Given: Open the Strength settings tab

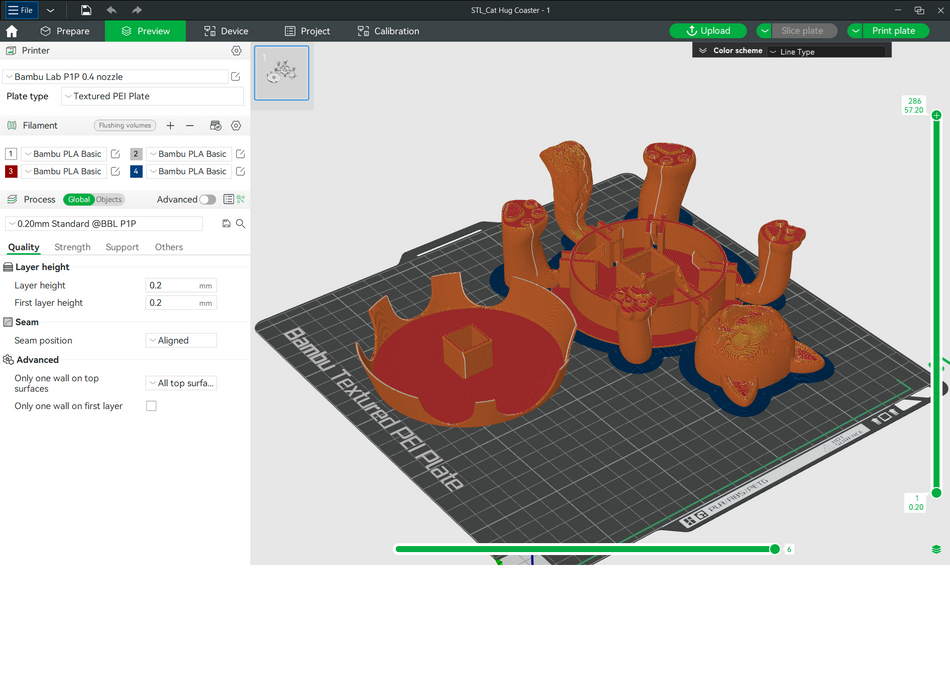Looking at the screenshot, I should (x=72, y=247).
